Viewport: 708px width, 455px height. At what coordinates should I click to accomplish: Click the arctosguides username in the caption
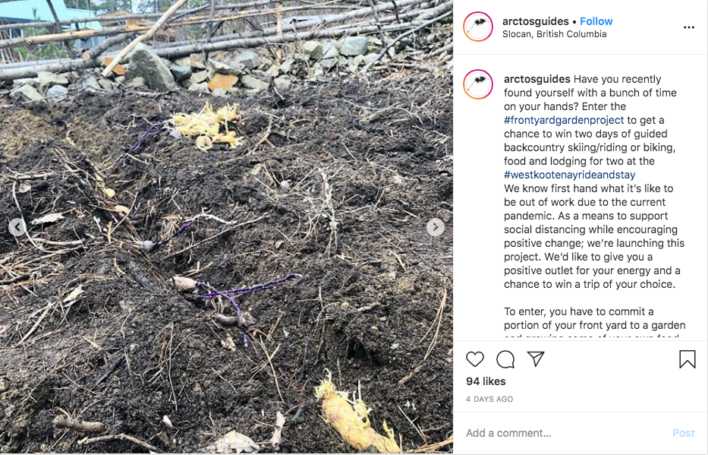tap(537, 79)
